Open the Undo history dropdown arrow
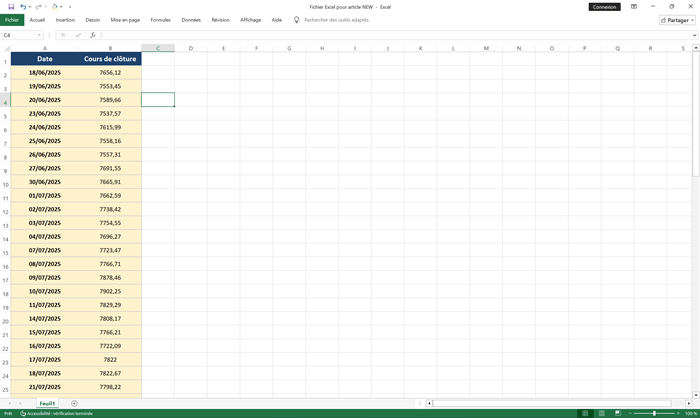 [29, 6]
